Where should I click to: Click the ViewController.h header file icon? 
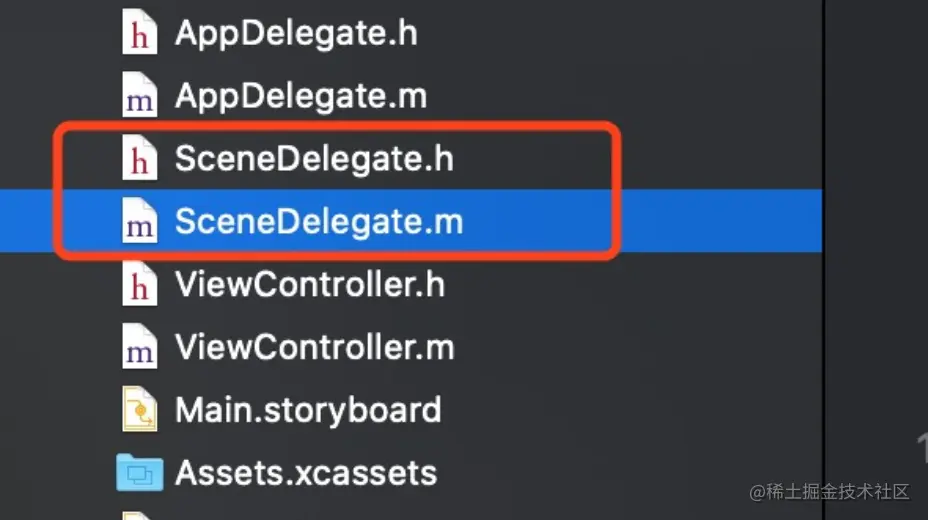pyautogui.click(x=139, y=285)
